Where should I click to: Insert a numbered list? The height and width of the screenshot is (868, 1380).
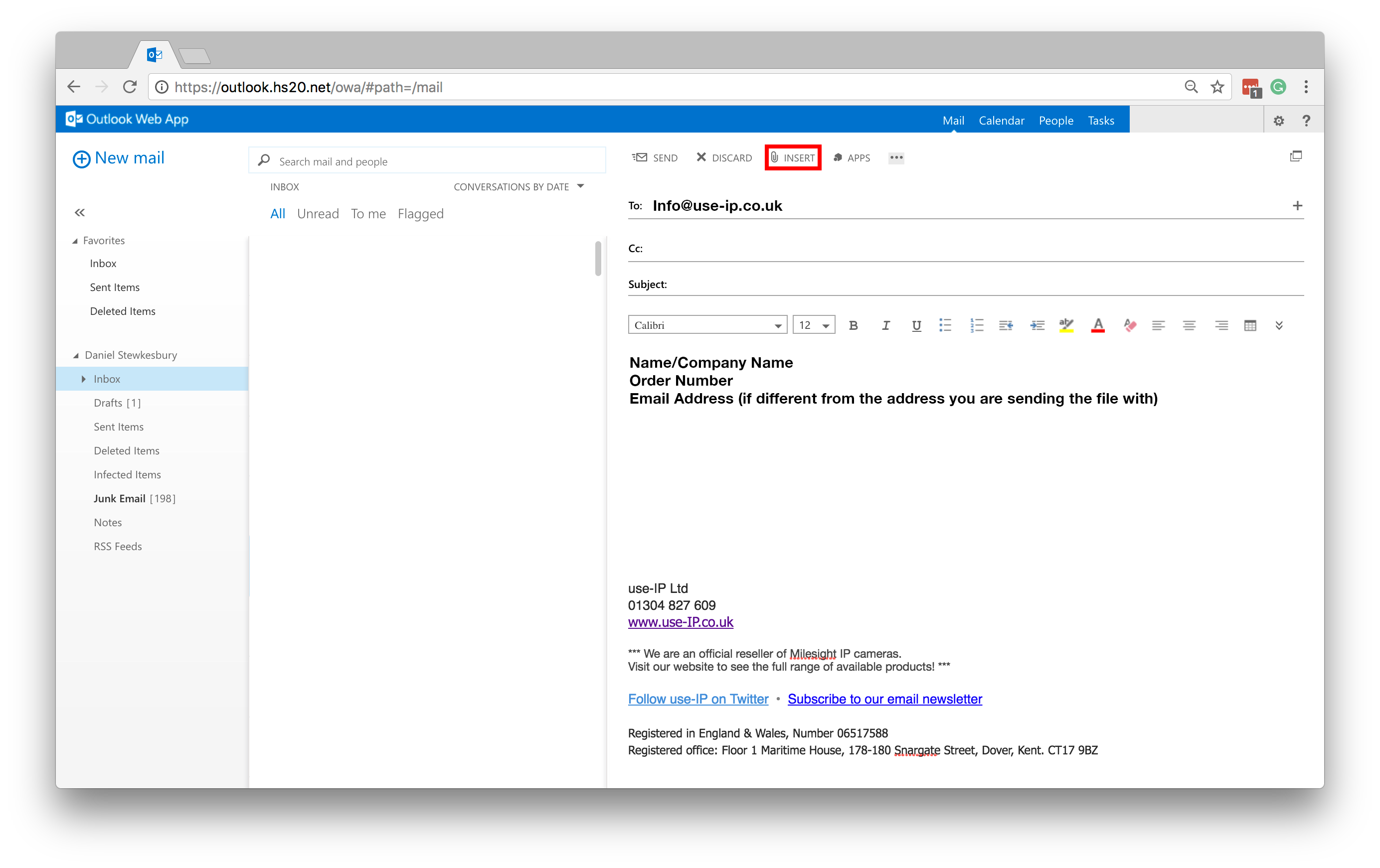click(x=977, y=325)
